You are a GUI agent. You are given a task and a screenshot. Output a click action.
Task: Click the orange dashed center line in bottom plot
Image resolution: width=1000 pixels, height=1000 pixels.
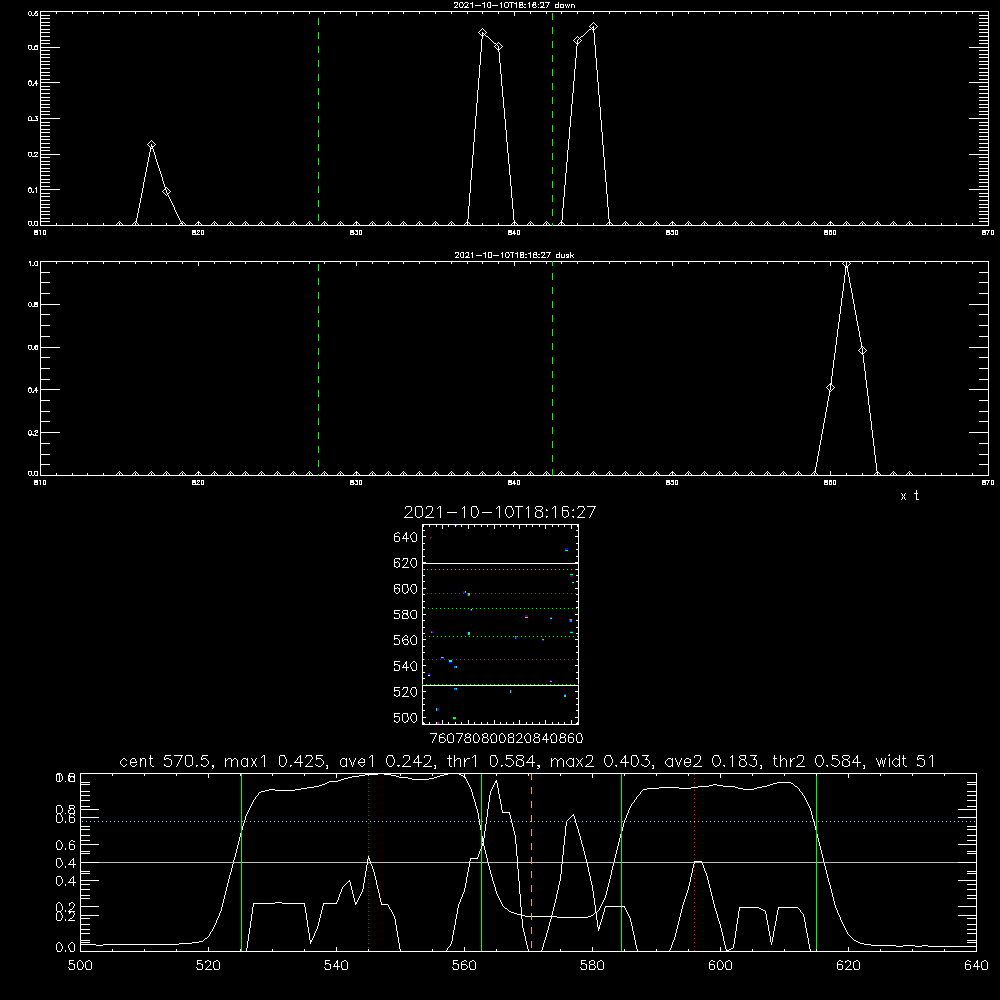[x=531, y=862]
